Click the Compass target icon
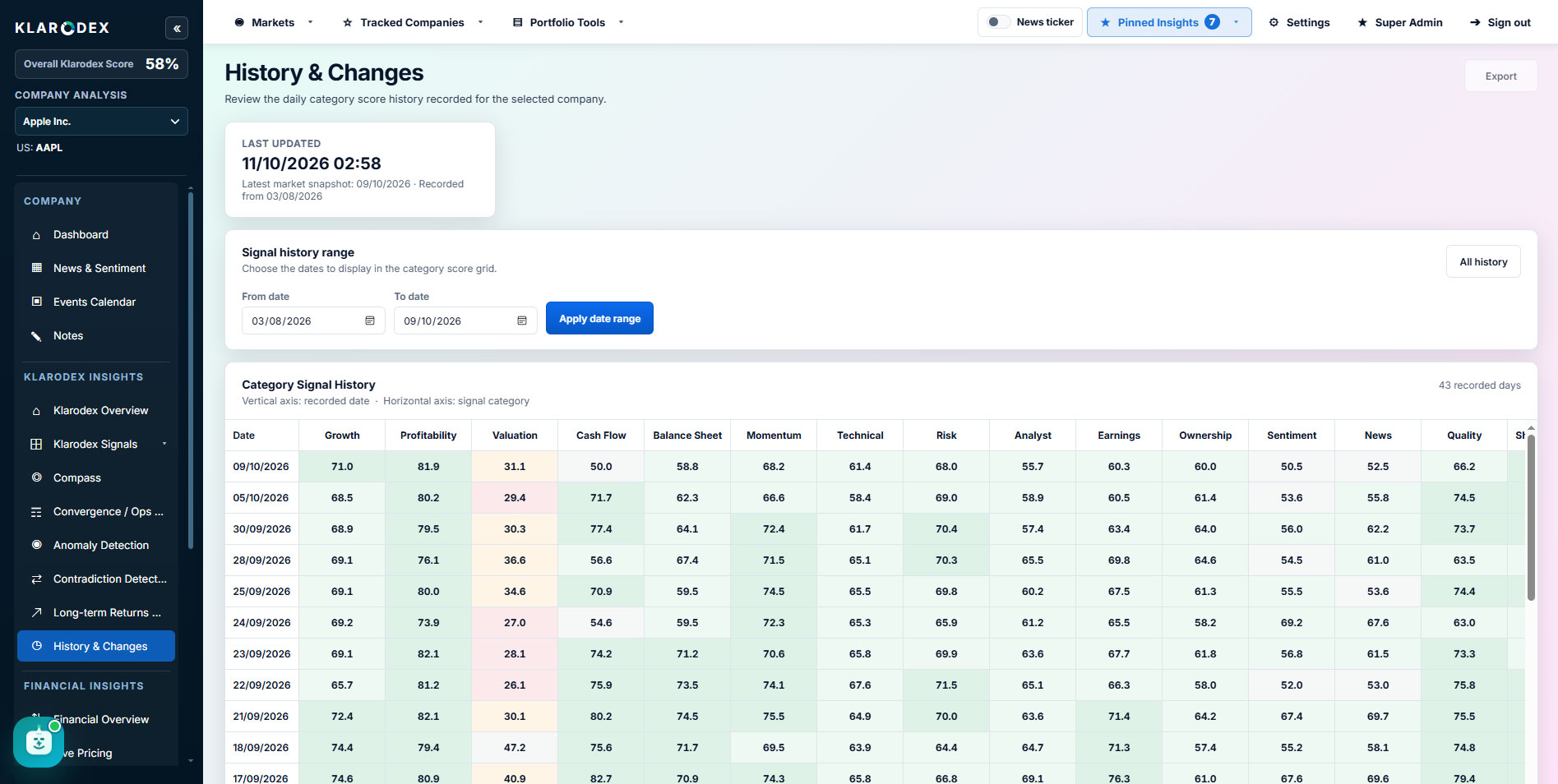Screen dimensions: 1558x784 pos(36,477)
